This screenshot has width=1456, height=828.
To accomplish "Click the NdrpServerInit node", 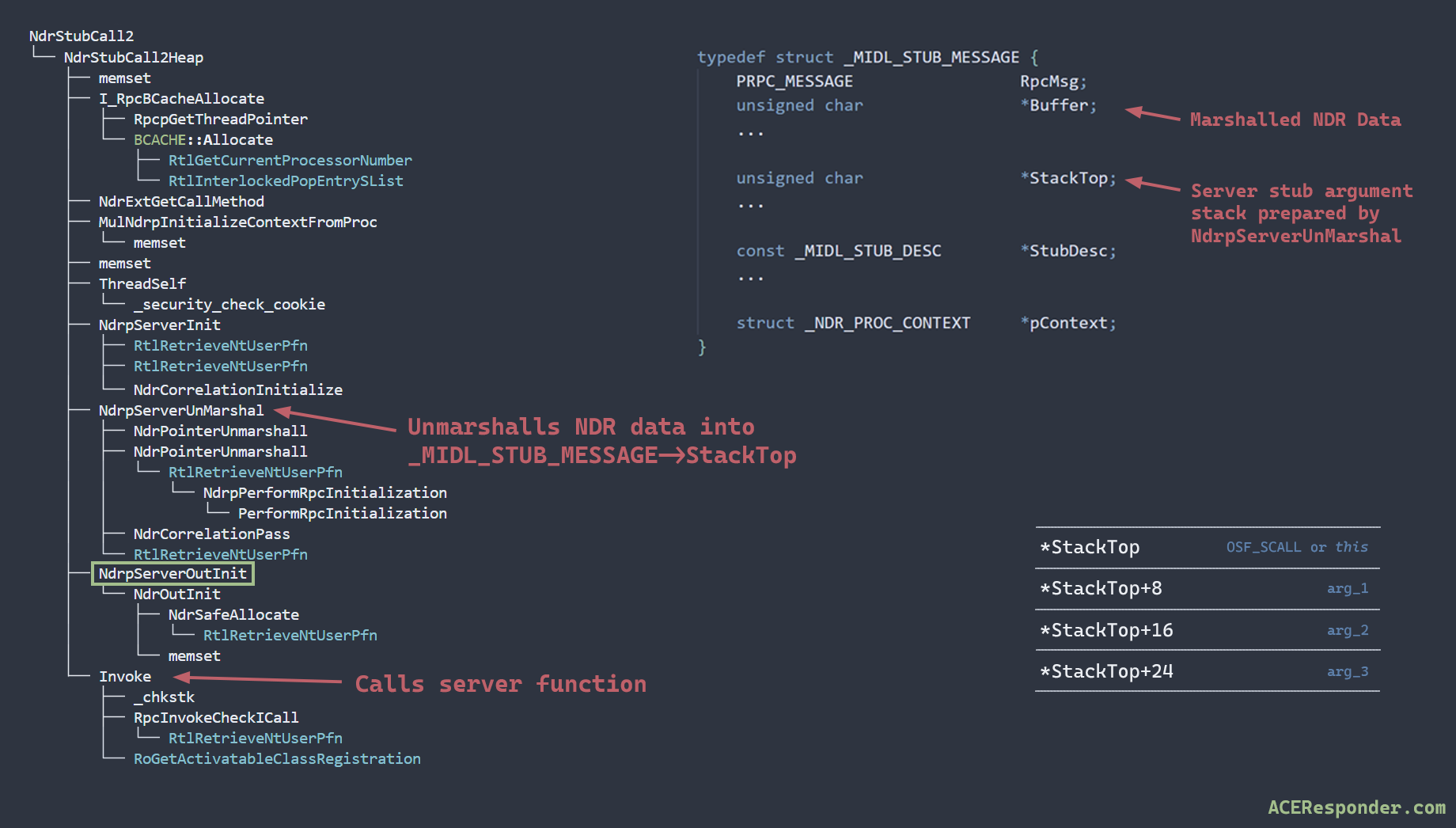I will 159,325.
